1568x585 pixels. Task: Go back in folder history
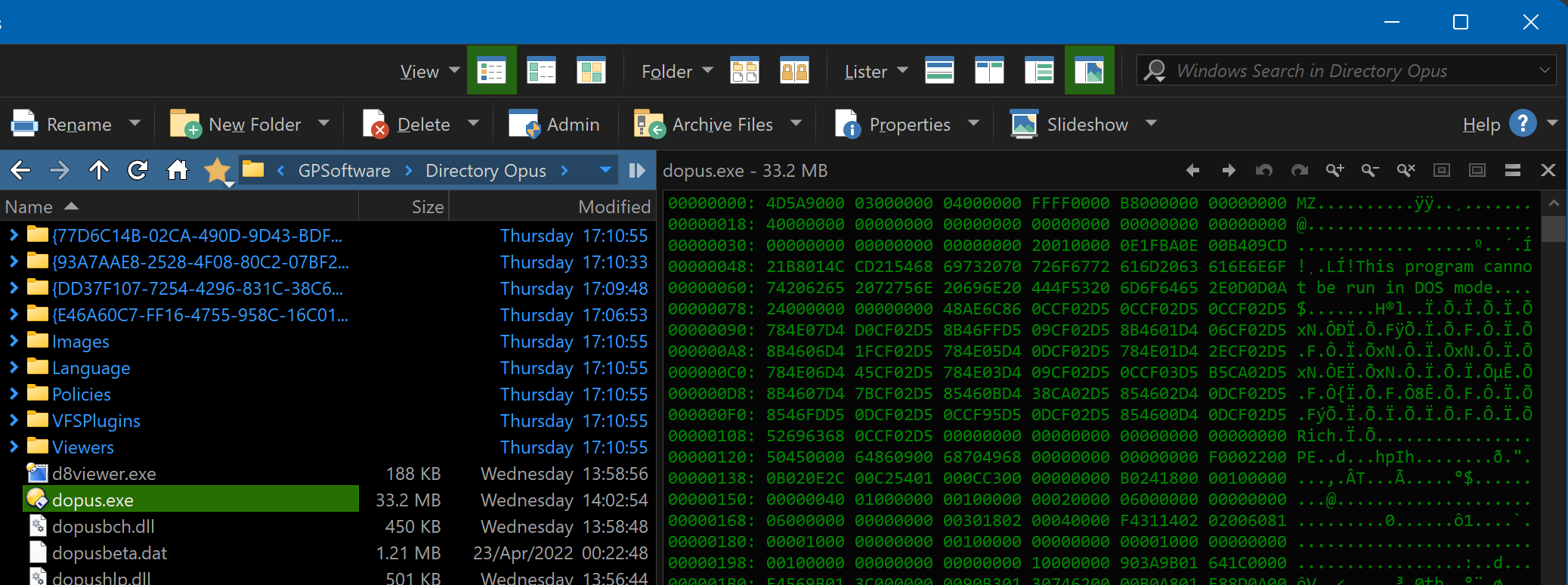(20, 170)
